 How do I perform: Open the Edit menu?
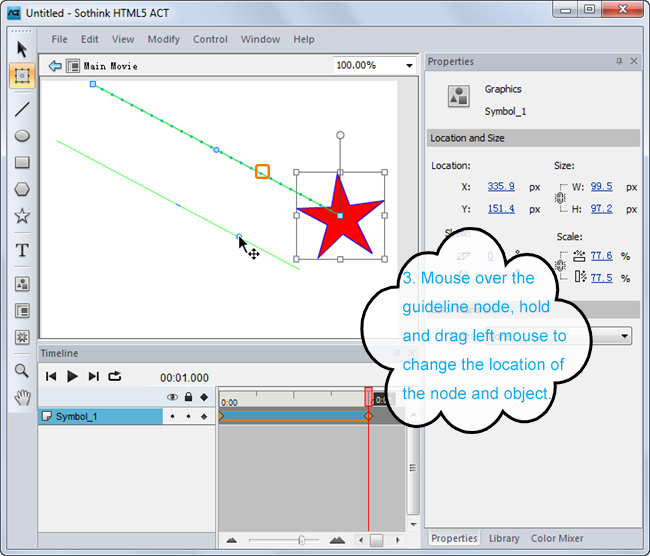click(x=90, y=39)
